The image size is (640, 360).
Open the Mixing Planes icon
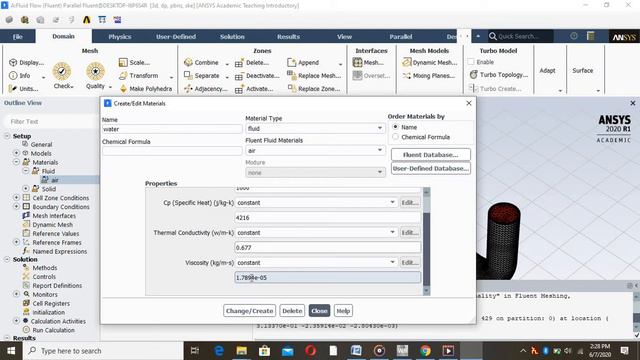407,76
